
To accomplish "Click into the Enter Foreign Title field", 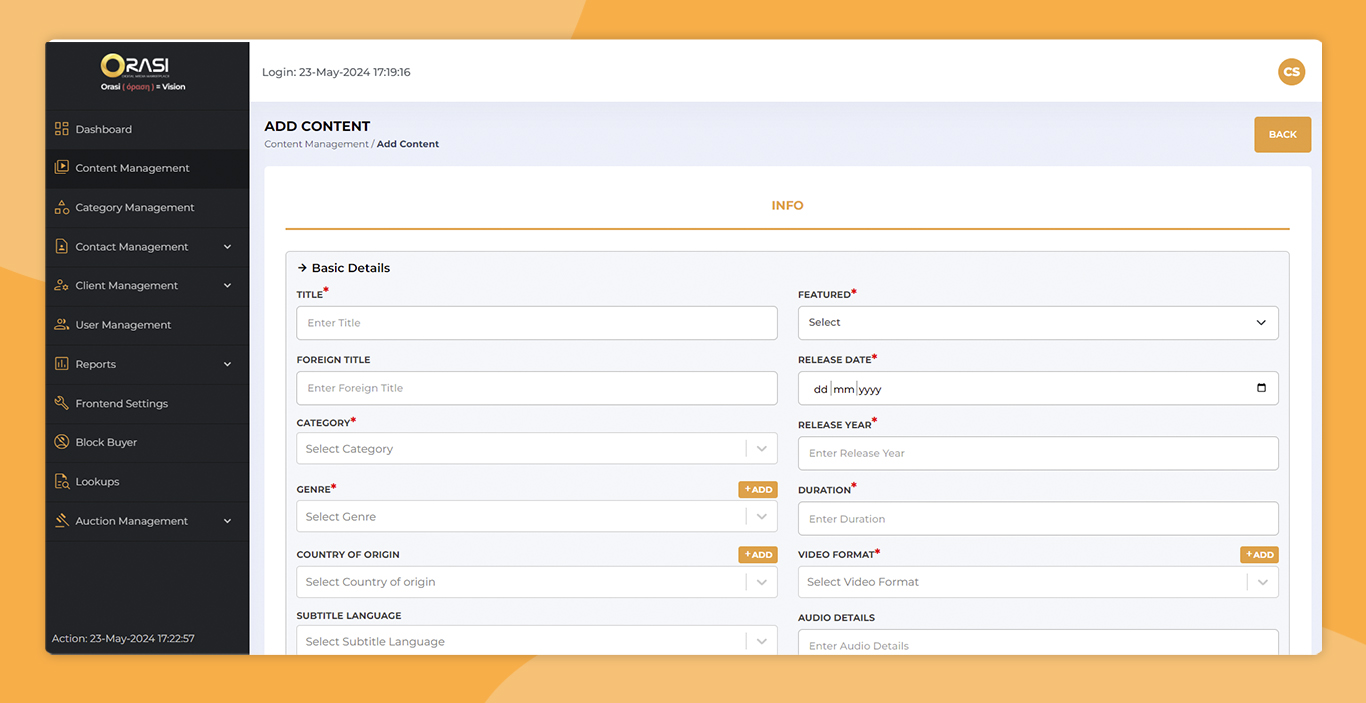I will 537,388.
